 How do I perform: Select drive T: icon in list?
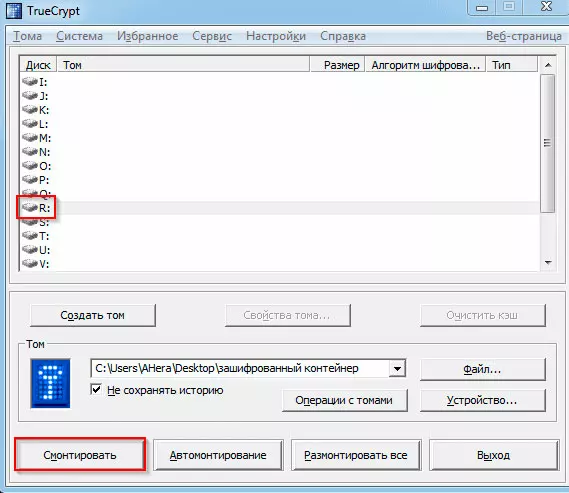tap(30, 235)
